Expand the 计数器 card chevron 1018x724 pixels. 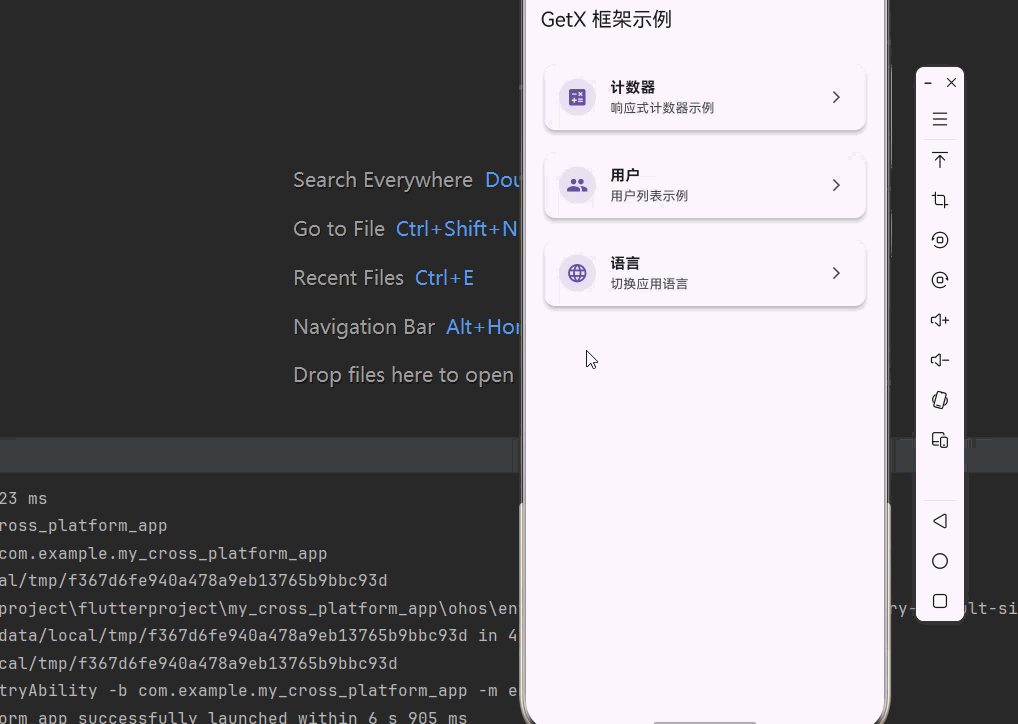(x=836, y=97)
